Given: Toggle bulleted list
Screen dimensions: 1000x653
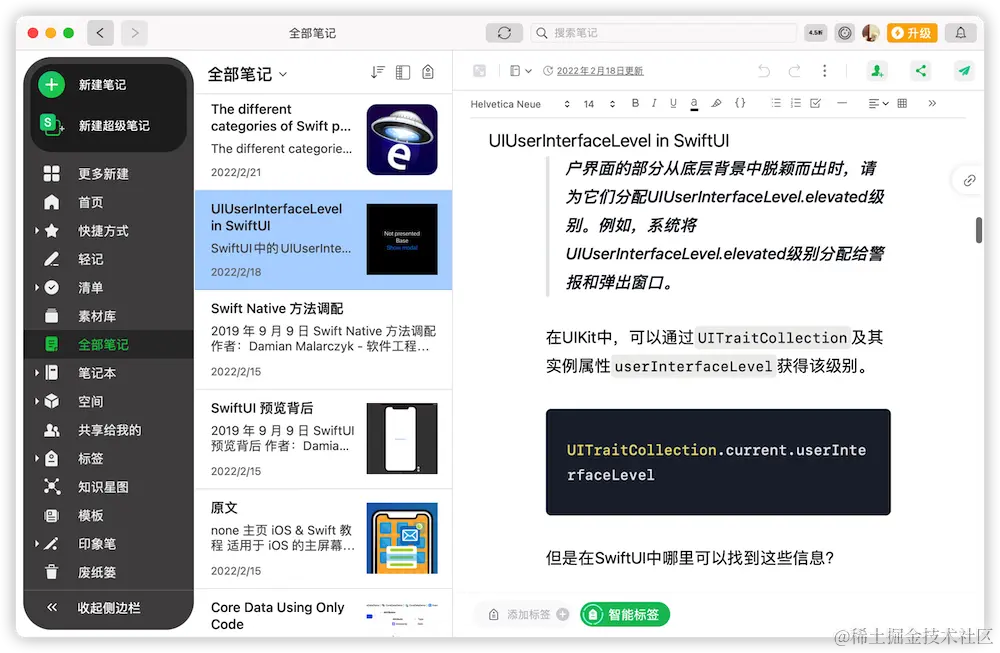Looking at the screenshot, I should click(x=776, y=103).
